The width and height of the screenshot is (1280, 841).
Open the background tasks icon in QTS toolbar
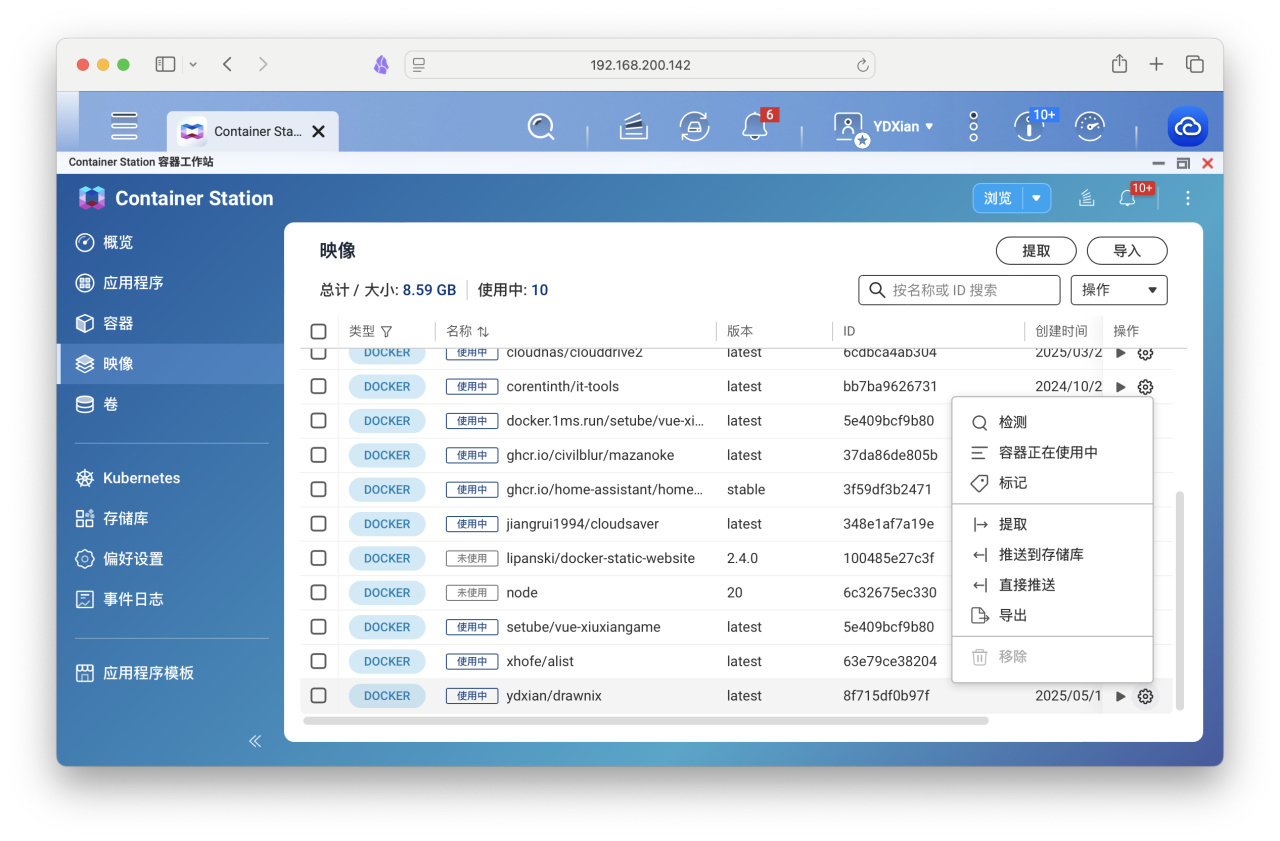pyautogui.click(x=633, y=126)
